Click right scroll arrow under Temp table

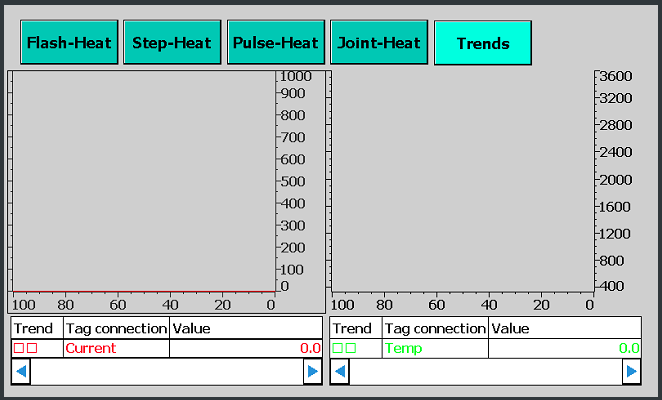point(631,372)
